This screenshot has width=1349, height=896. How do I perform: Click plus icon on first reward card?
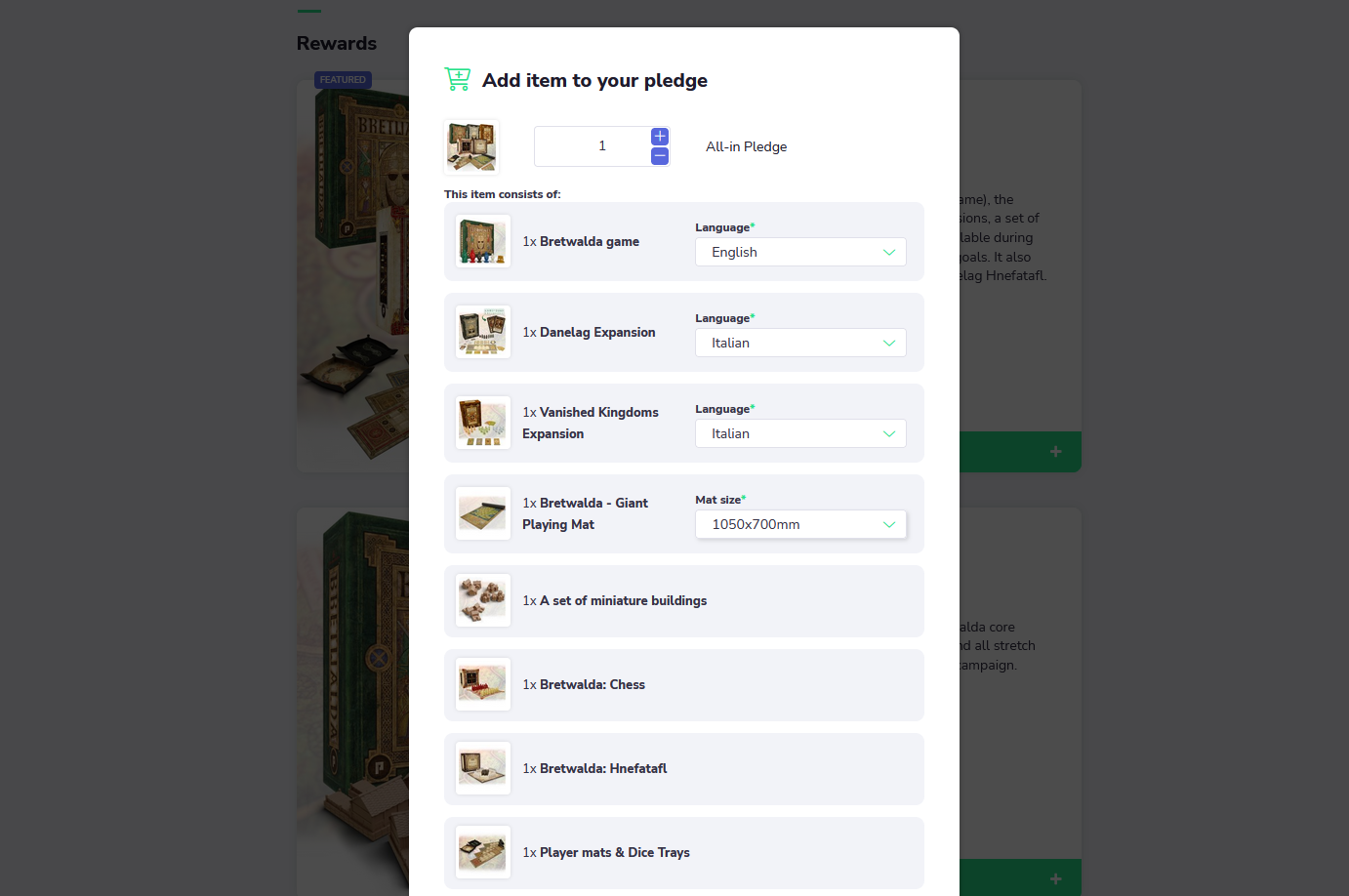tap(1055, 452)
